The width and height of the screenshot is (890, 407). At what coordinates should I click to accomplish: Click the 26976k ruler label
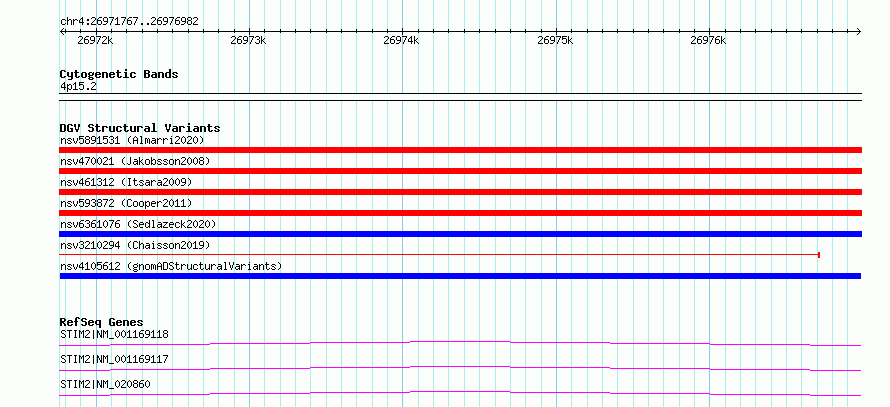pos(708,40)
